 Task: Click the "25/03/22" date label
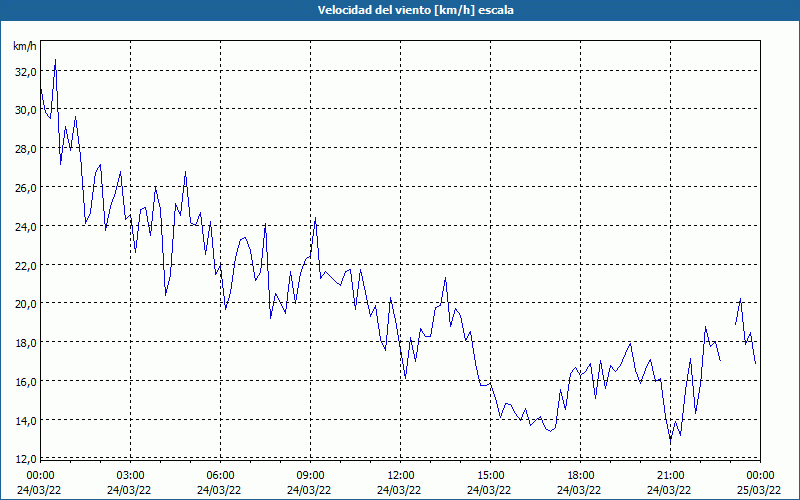[x=759, y=490]
